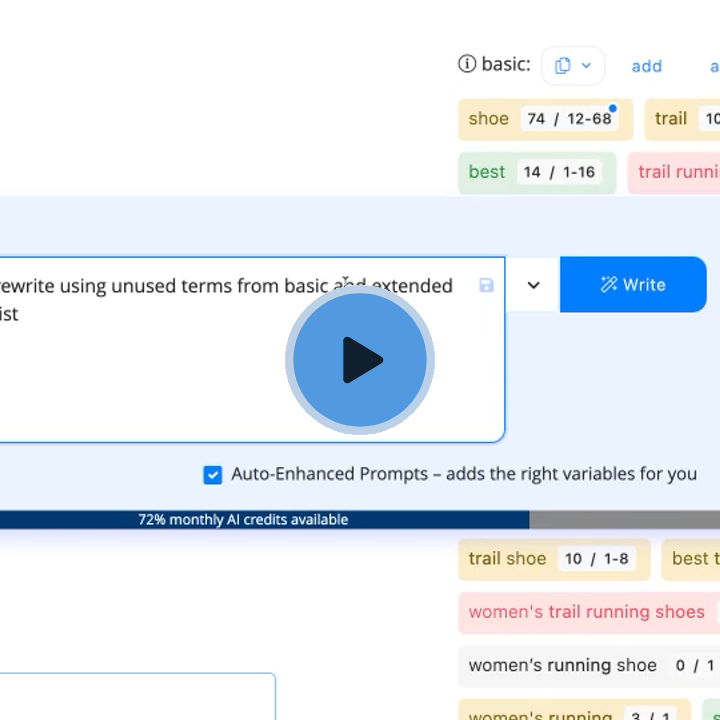This screenshot has height=720, width=720.
Task: Click the Write button
Action: click(633, 285)
